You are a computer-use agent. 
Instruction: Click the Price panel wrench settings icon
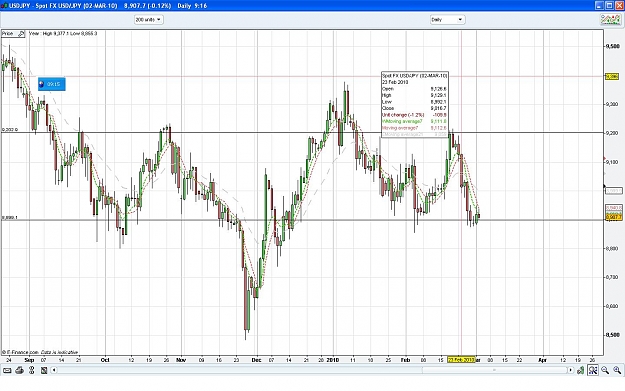[x=21, y=34]
